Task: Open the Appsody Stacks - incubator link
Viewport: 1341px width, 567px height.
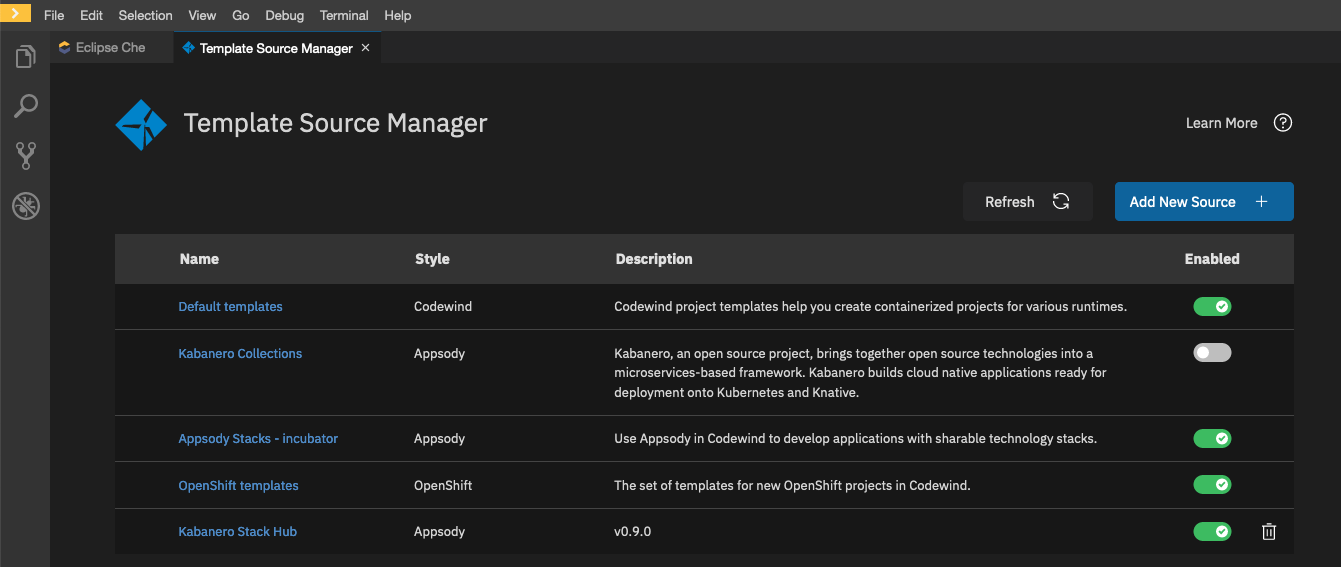Action: [x=258, y=438]
